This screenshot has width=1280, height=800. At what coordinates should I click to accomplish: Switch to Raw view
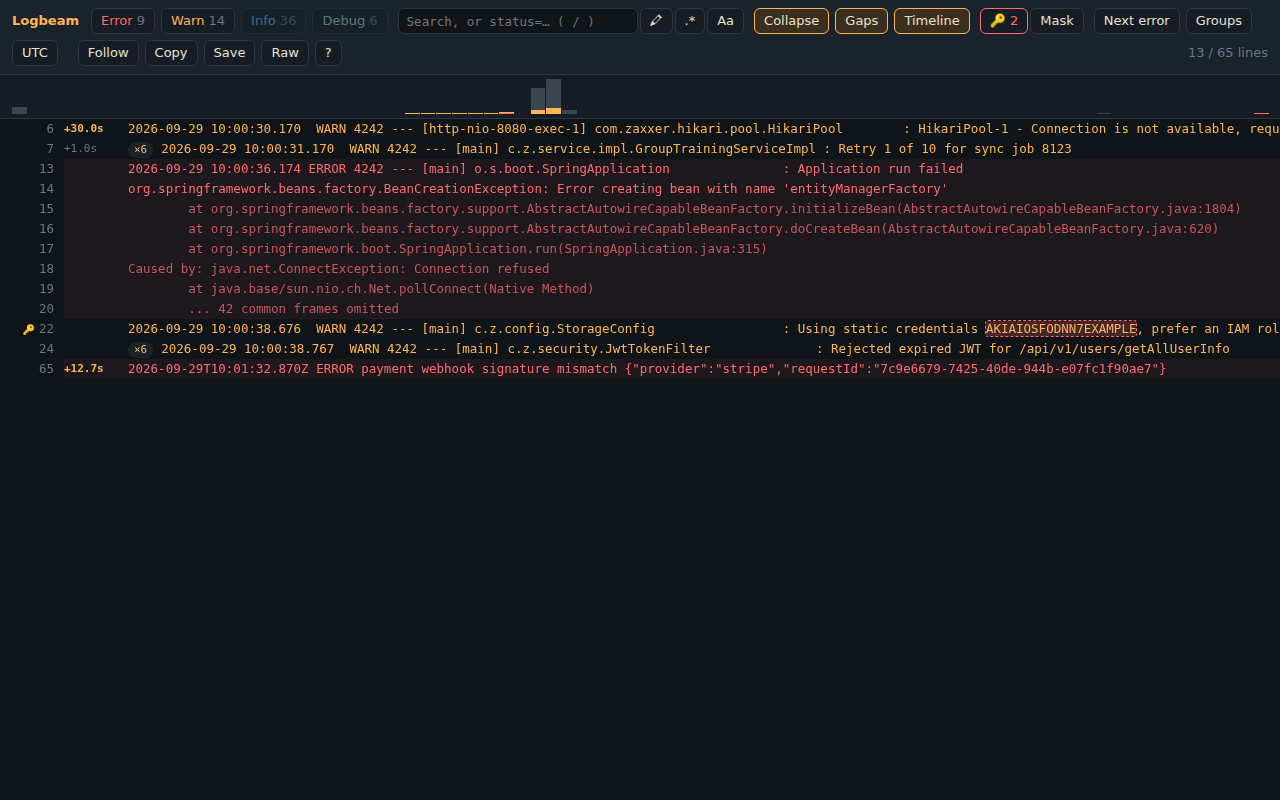click(x=285, y=53)
